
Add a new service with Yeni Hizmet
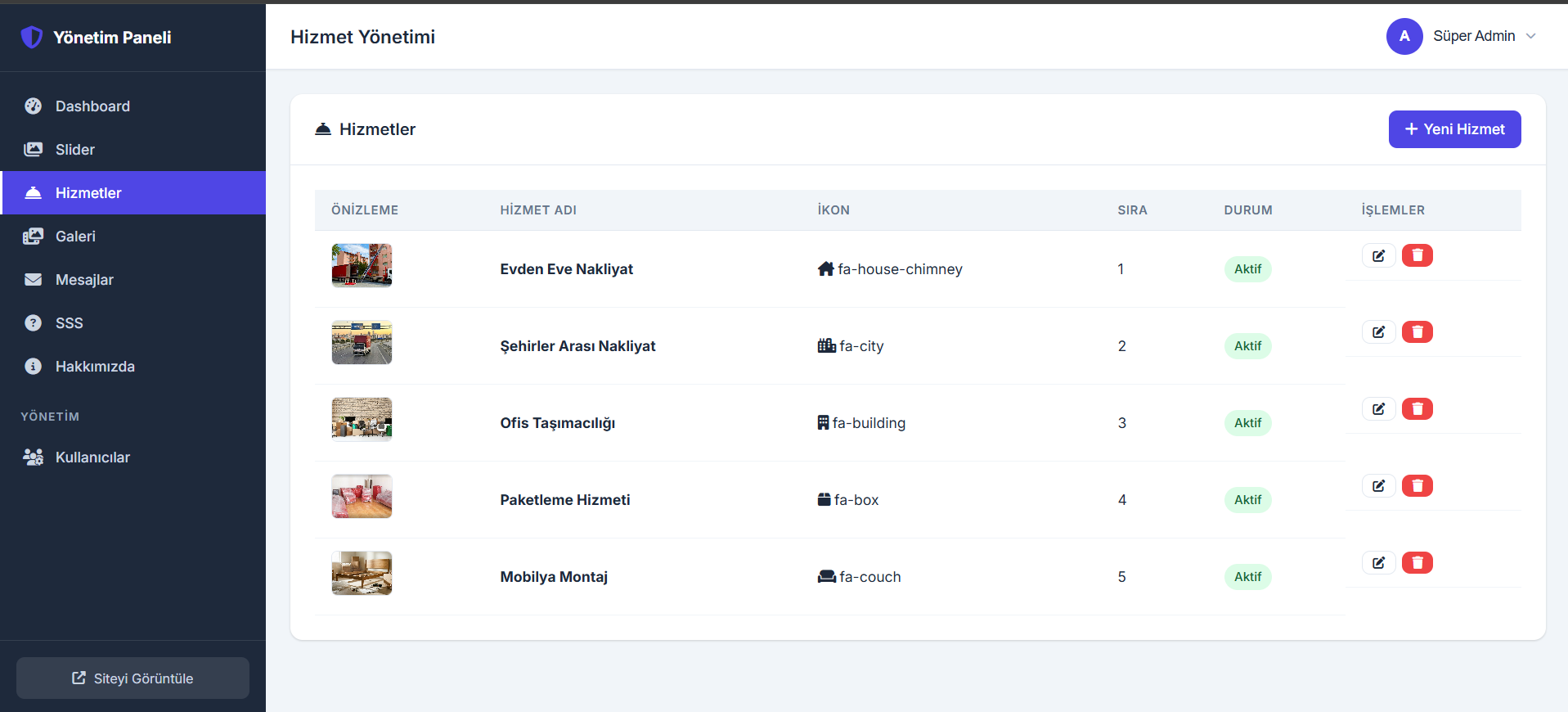coord(1454,129)
